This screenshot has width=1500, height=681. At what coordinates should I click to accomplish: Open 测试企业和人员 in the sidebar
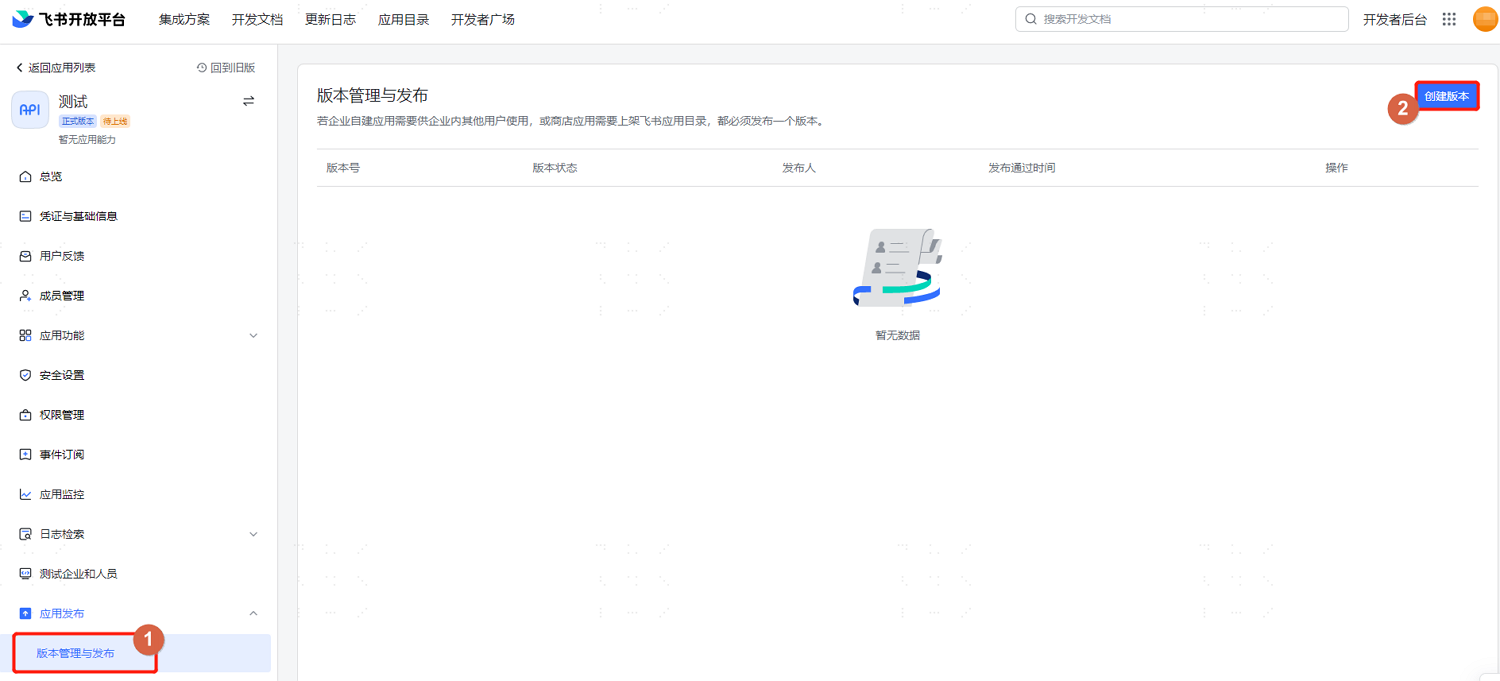(x=78, y=574)
